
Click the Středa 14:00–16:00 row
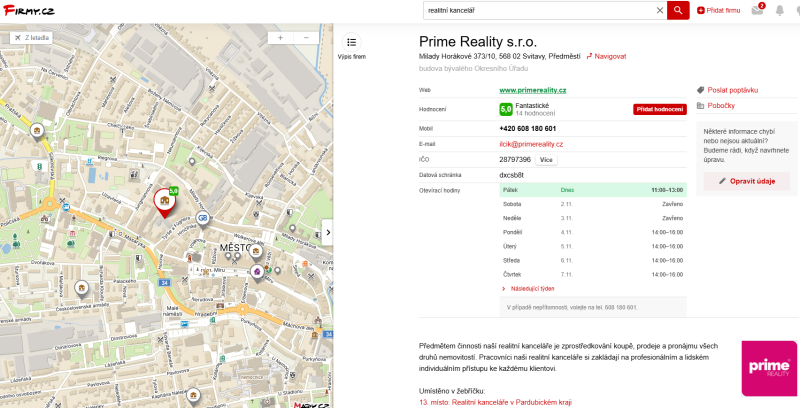point(593,260)
